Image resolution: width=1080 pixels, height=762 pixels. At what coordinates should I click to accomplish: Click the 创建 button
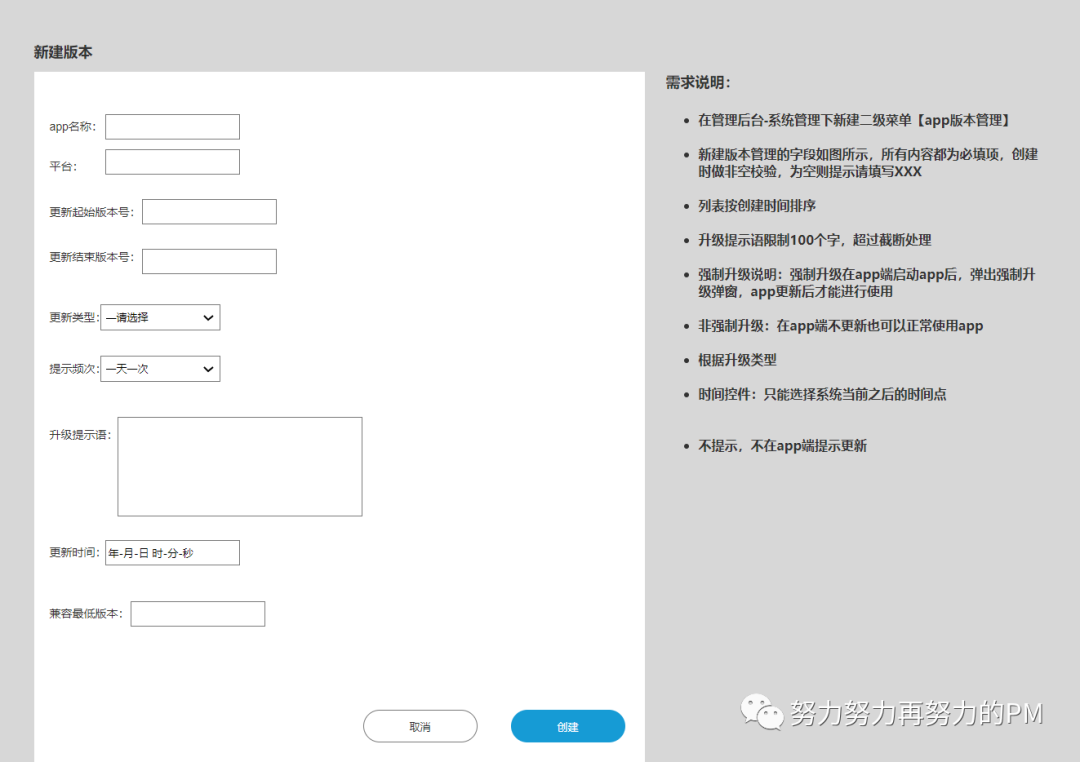(x=567, y=726)
